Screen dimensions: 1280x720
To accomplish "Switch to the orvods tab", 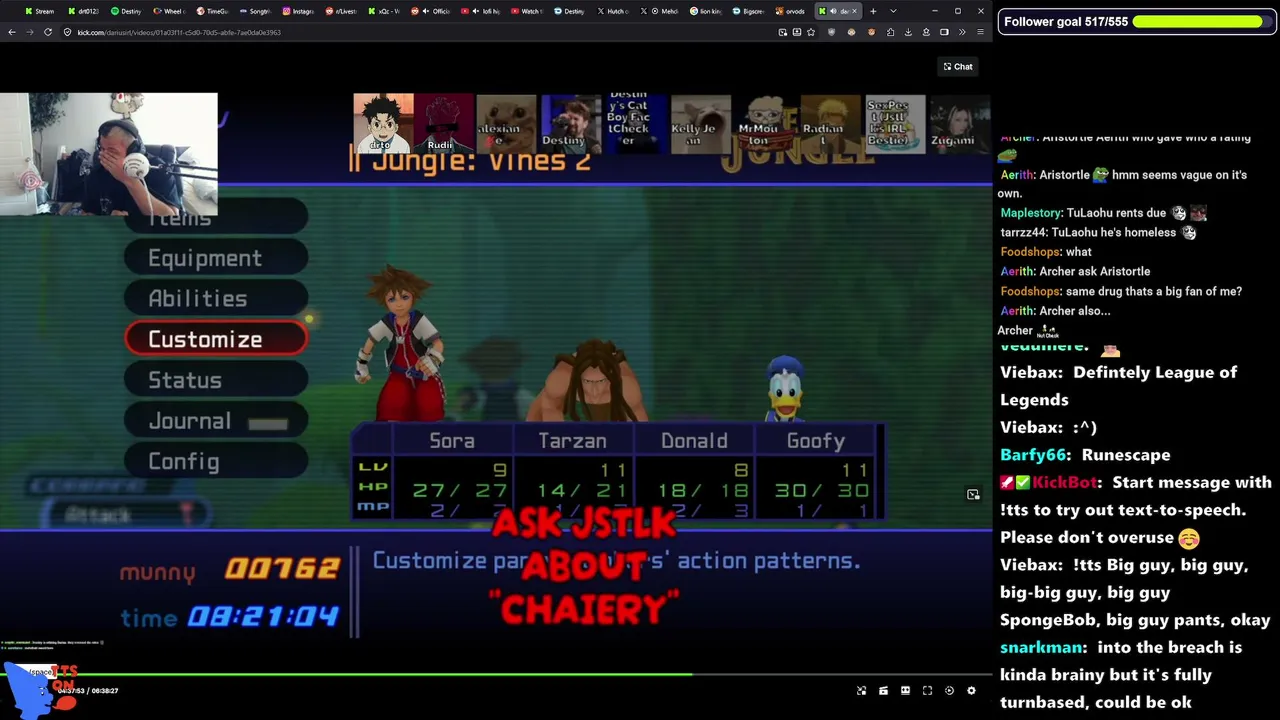I will (x=792, y=11).
